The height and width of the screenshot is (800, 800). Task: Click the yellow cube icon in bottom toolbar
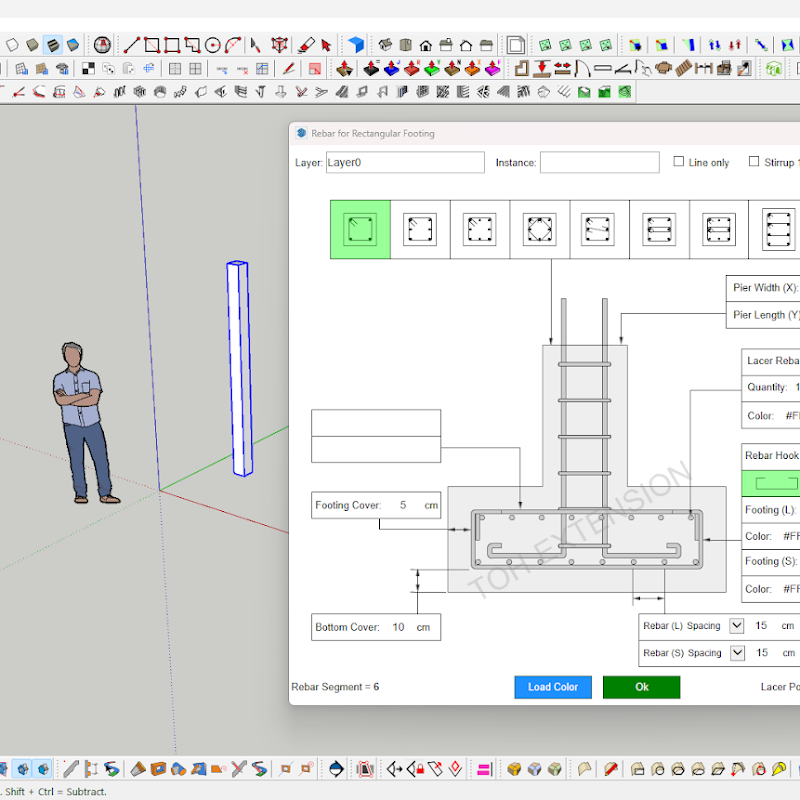click(x=514, y=769)
